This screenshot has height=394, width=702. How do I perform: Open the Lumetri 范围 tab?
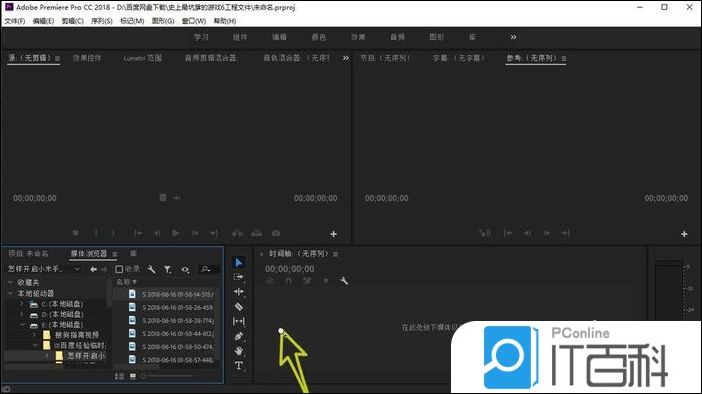(x=143, y=58)
